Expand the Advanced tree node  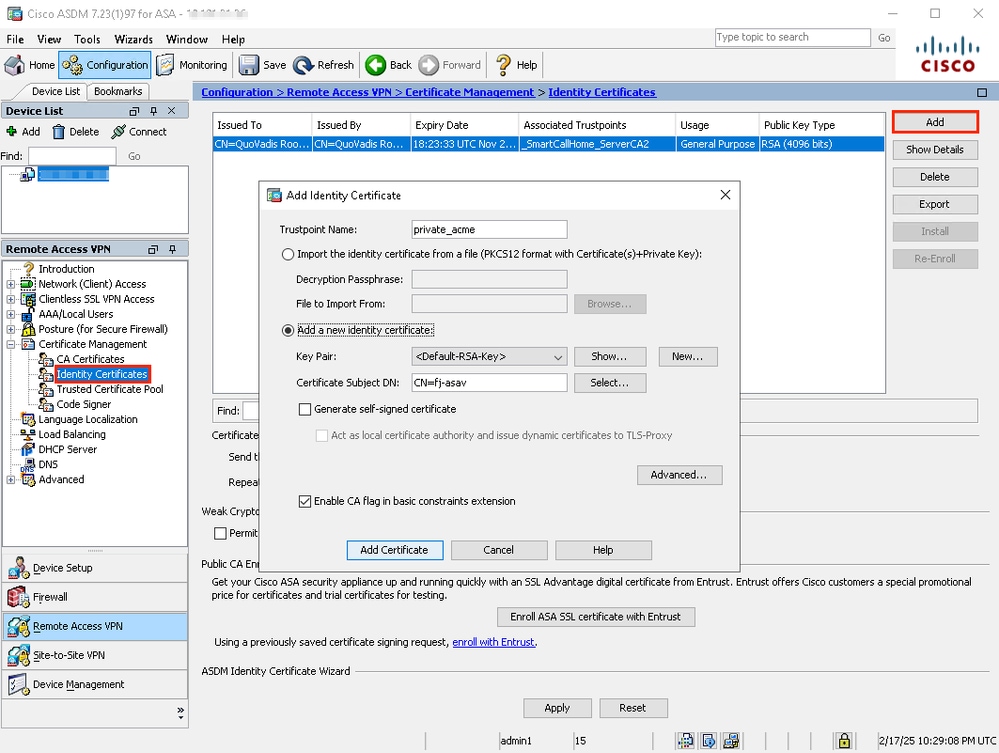(11, 480)
